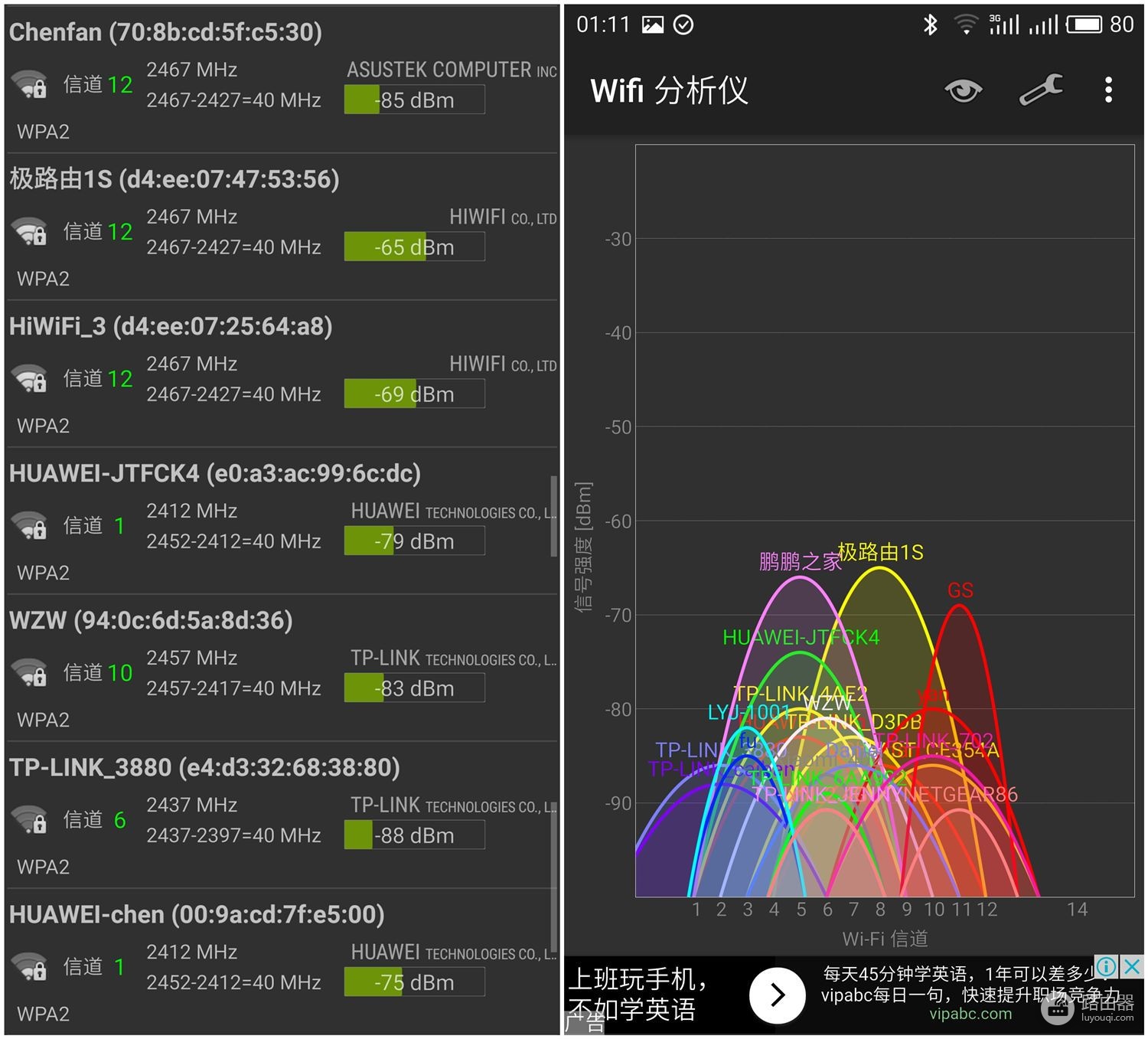The image size is (1148, 1039).
Task: Click the 鹏鹏之家 curve label on graph
Action: pos(800,562)
